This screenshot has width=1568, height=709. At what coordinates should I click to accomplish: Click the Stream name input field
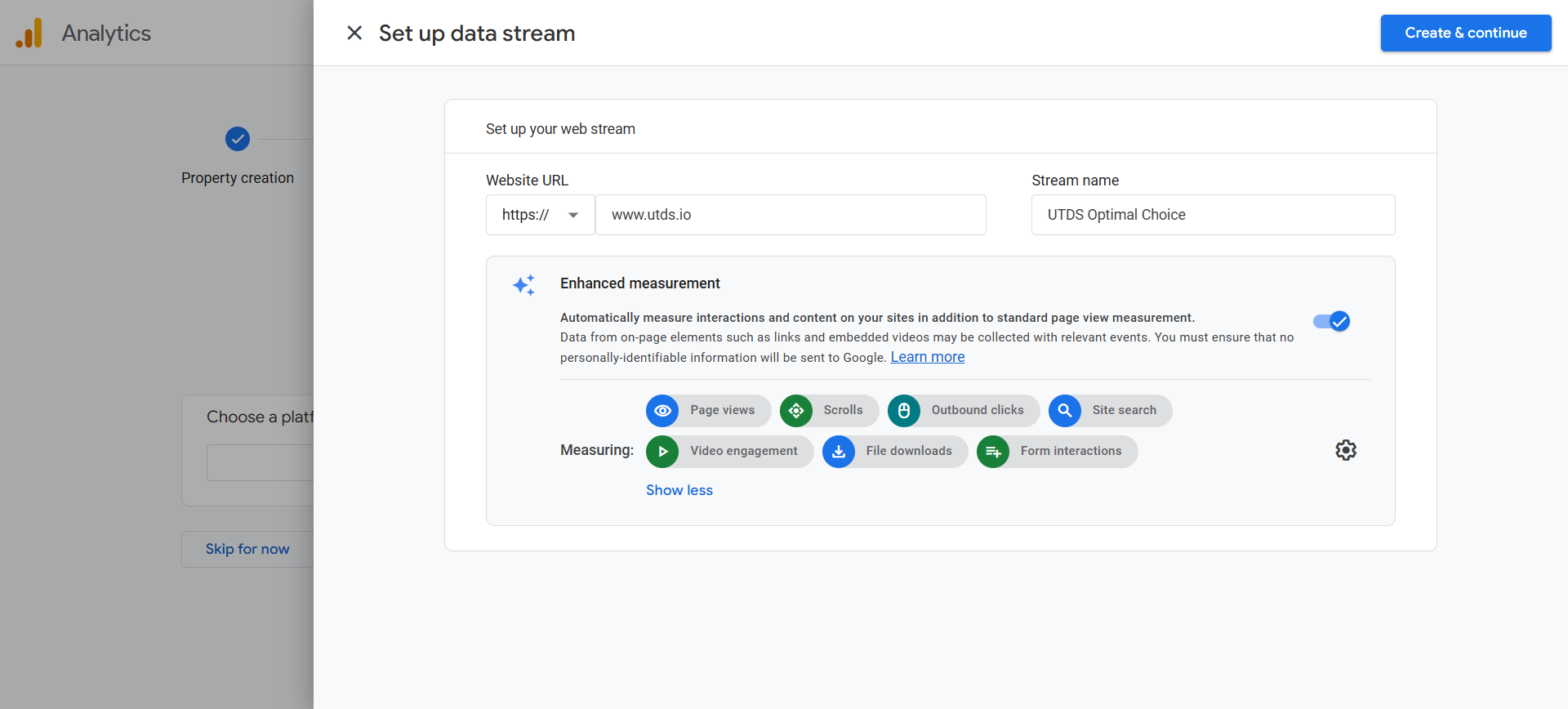tap(1213, 215)
